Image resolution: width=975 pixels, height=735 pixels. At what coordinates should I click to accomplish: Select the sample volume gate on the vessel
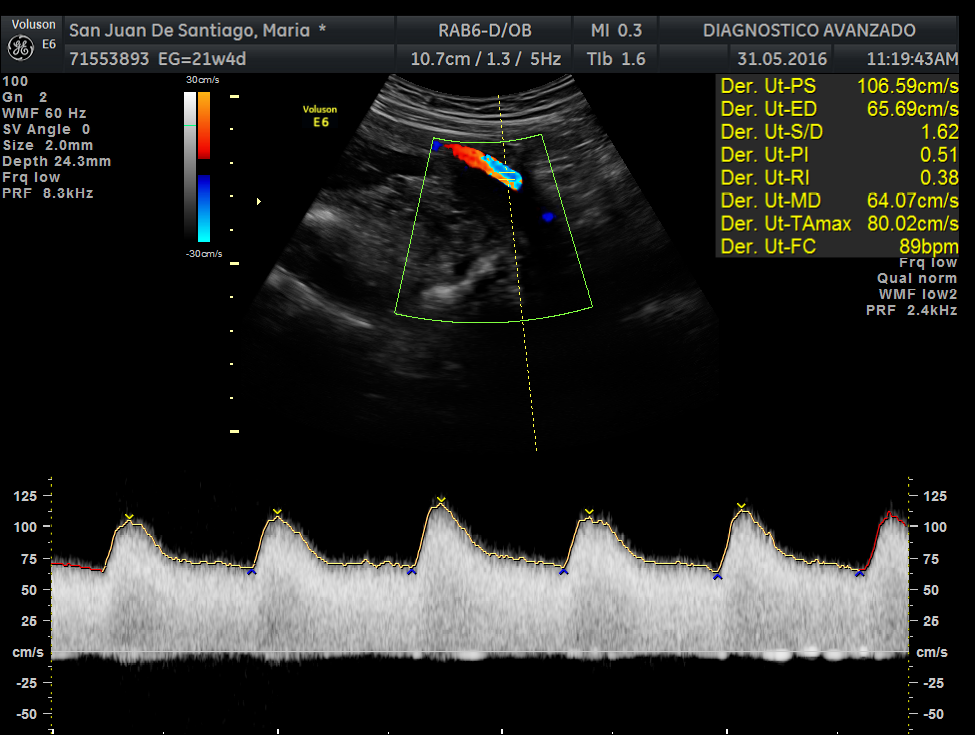point(511,179)
